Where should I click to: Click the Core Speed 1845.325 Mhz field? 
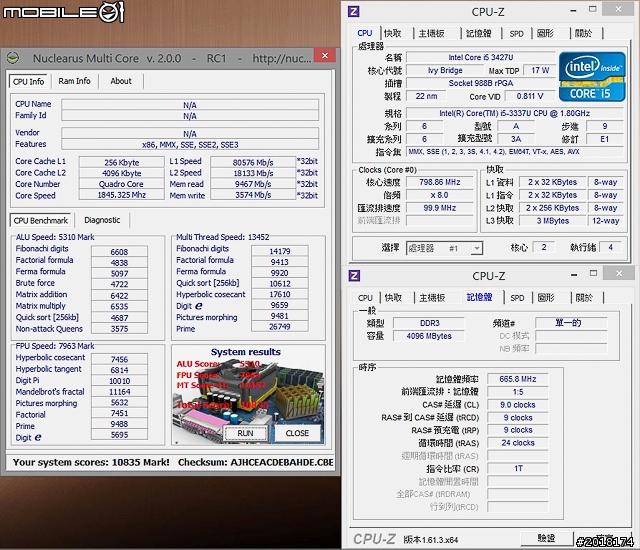click(x=122, y=195)
